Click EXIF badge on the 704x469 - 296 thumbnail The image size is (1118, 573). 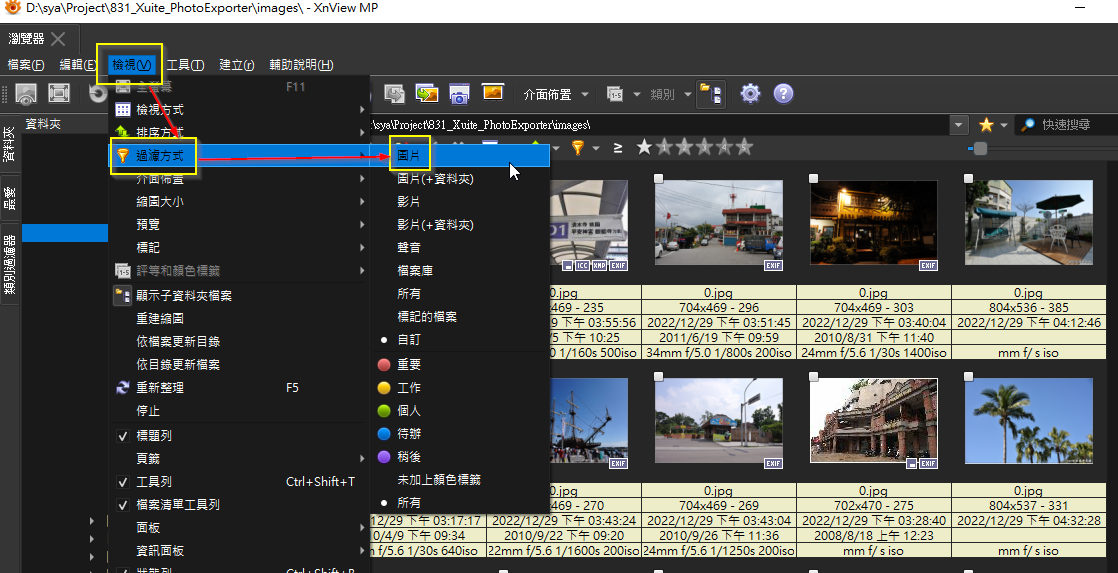coord(773,265)
